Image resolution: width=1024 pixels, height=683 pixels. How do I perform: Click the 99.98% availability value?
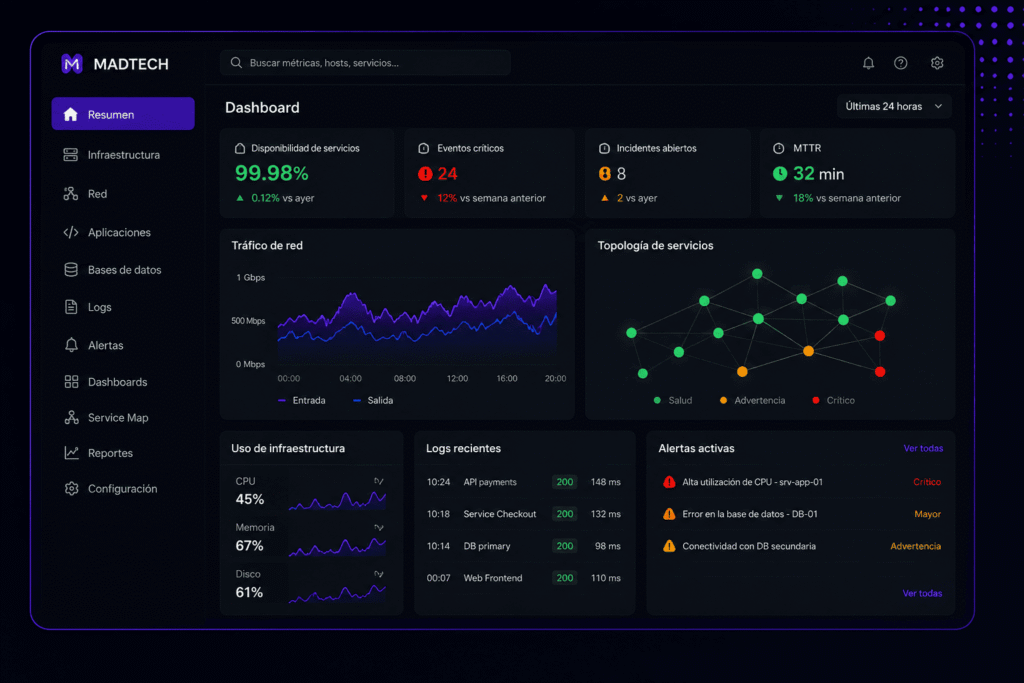pos(272,173)
